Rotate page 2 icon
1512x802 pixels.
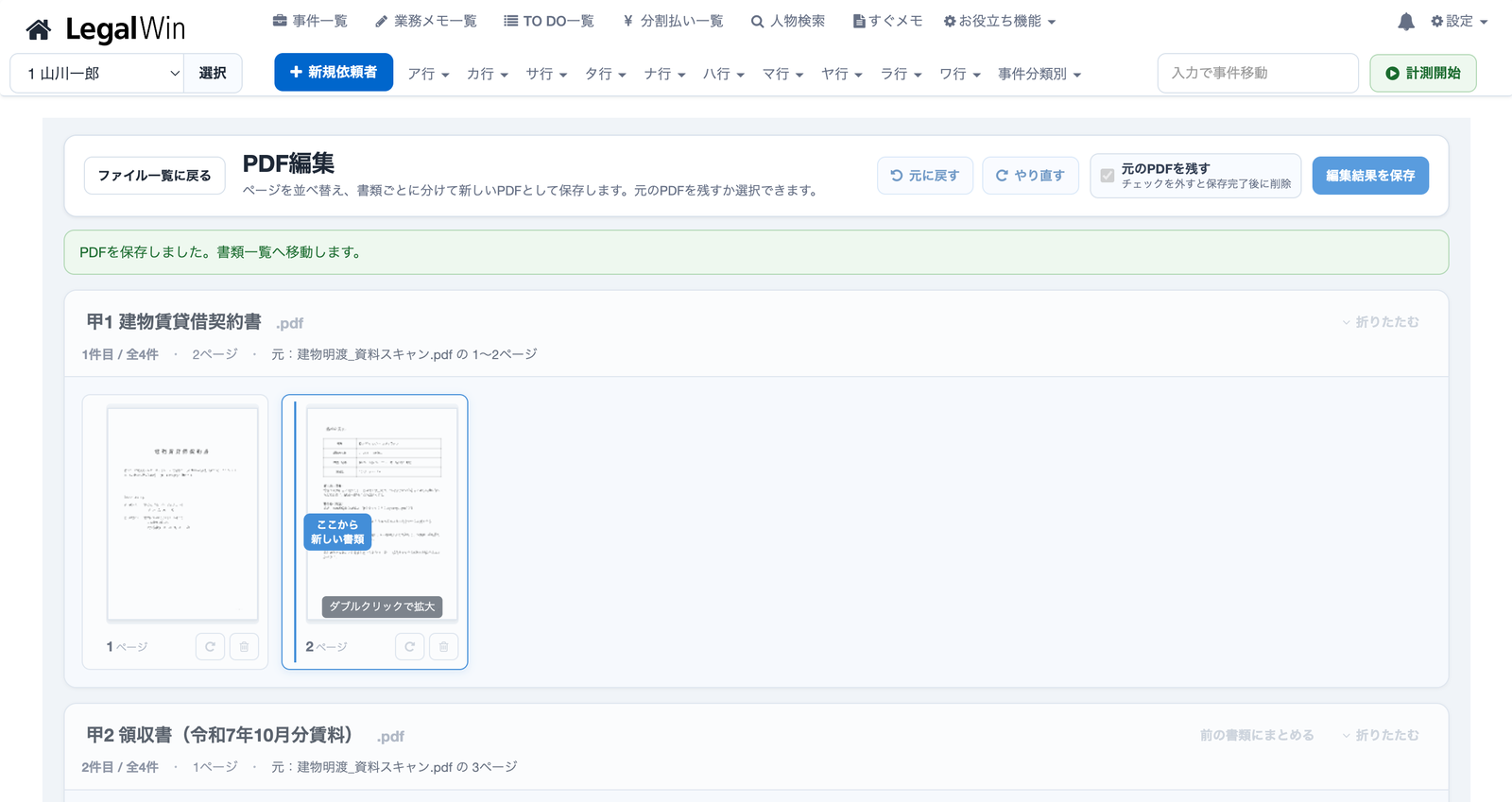pyautogui.click(x=409, y=647)
